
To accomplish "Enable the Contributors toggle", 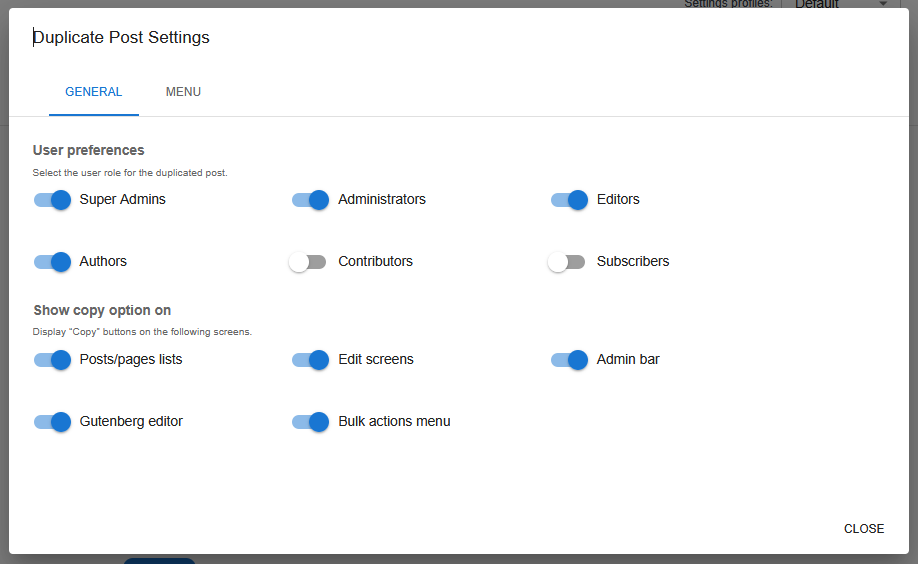I will pyautogui.click(x=308, y=262).
